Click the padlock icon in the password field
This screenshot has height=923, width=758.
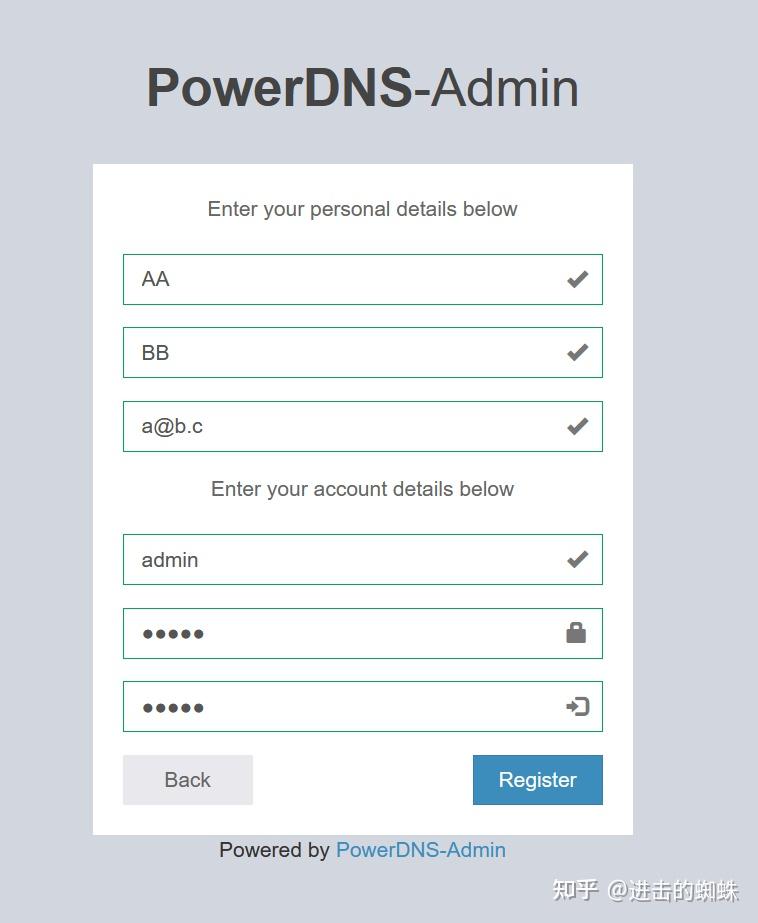pos(576,633)
